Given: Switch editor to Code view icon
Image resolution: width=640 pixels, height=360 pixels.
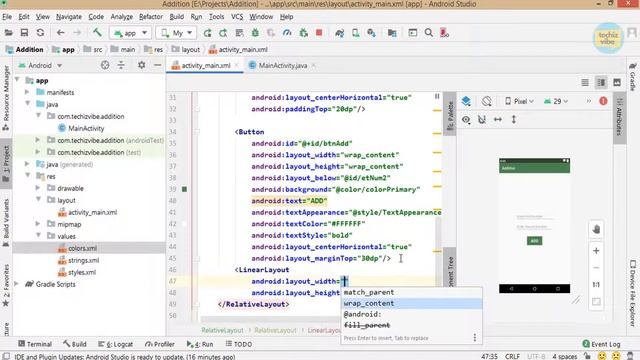Looking at the screenshot, I should tap(585, 82).
